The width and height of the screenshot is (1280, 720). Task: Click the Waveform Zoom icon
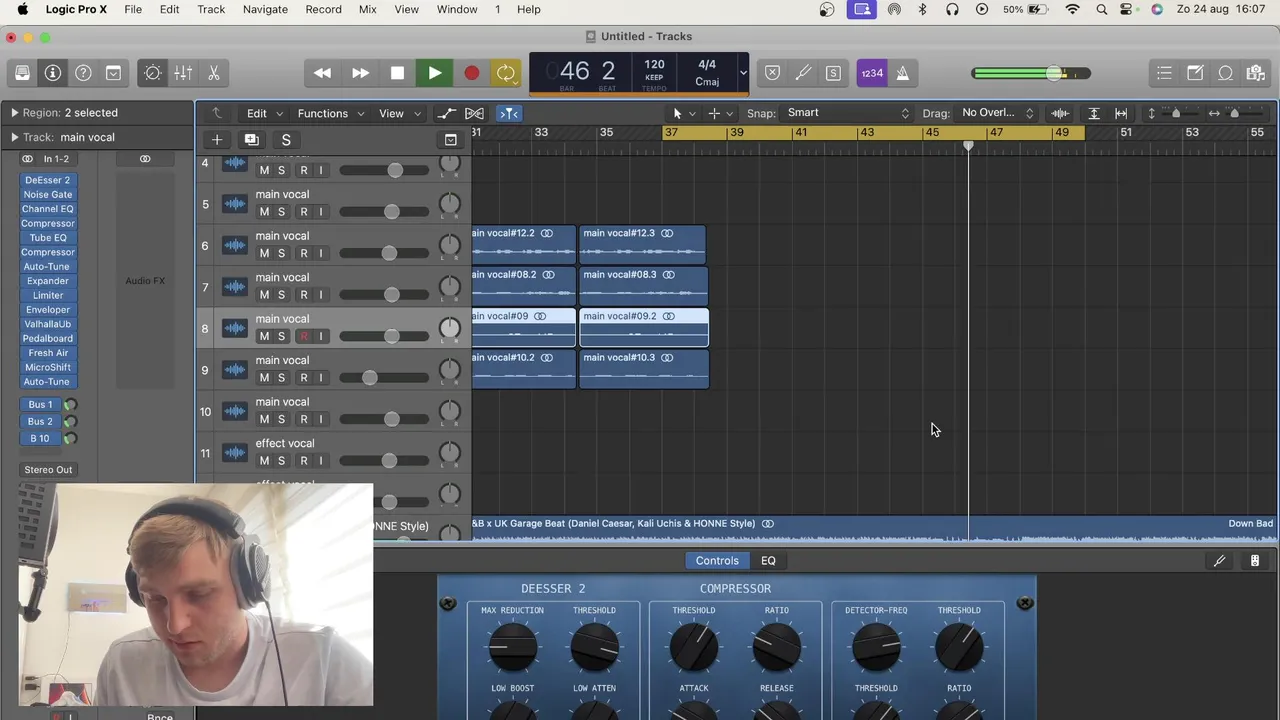coord(1060,113)
